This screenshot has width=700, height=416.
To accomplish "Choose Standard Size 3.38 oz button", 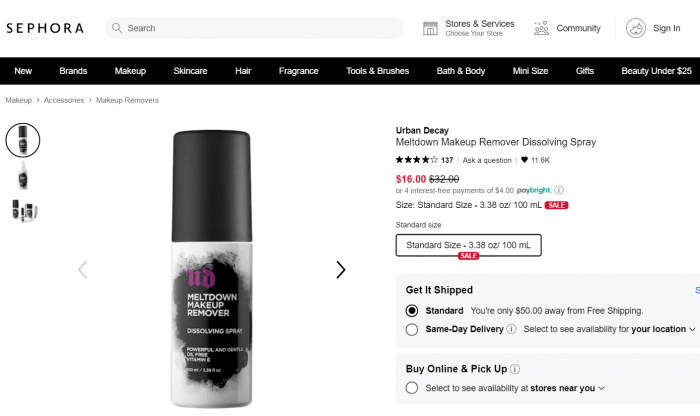I will pos(468,245).
